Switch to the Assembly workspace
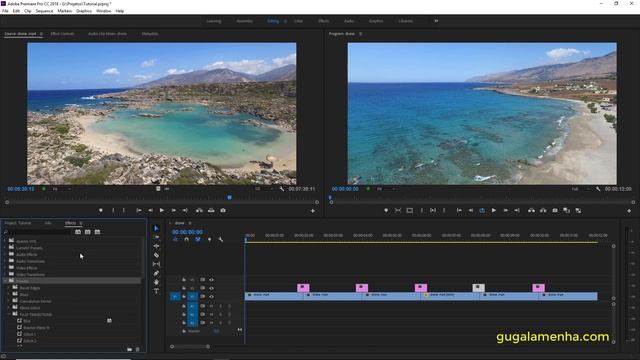The image size is (640, 360). pyautogui.click(x=244, y=21)
